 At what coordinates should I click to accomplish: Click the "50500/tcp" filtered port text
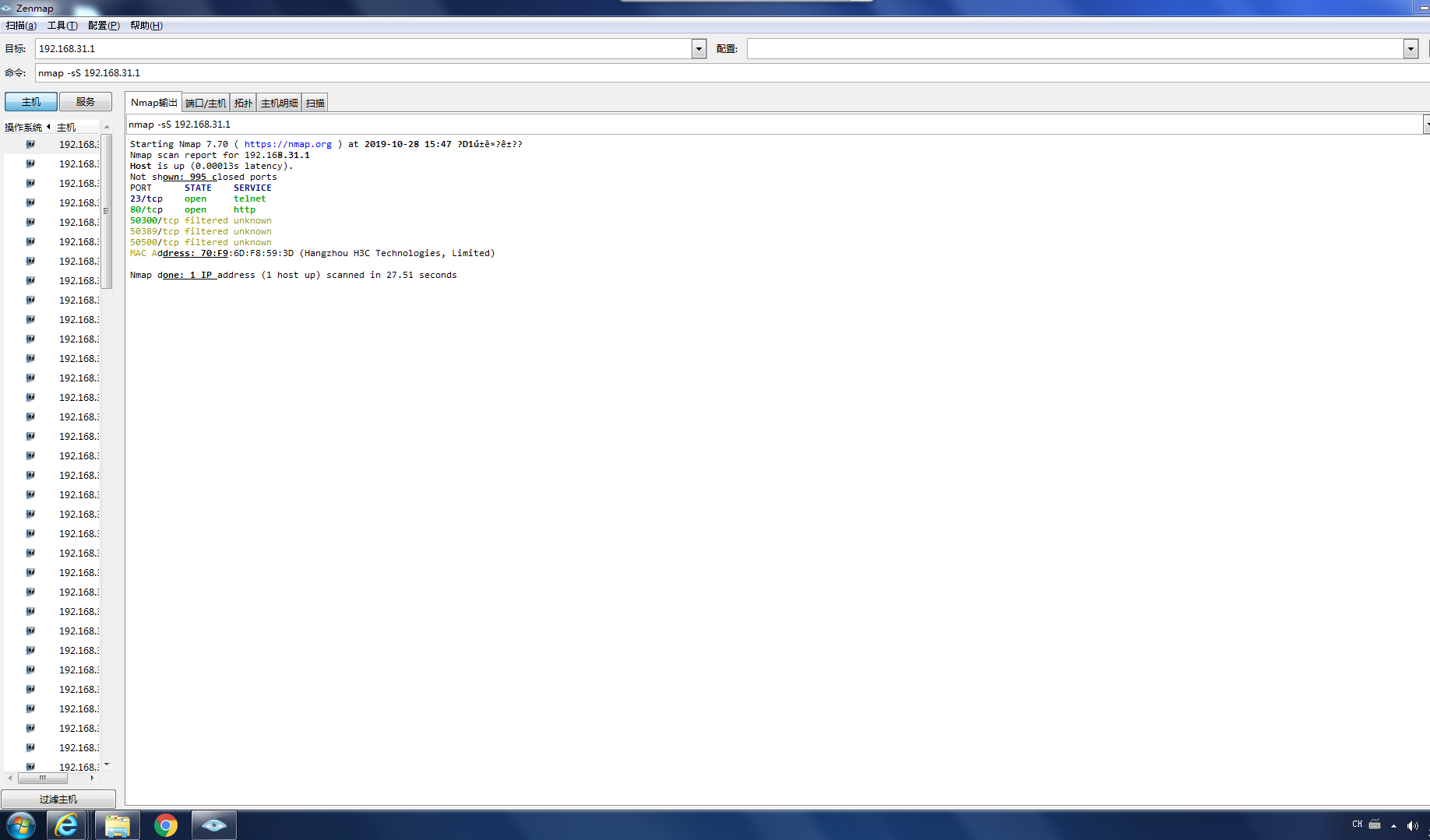[x=154, y=242]
